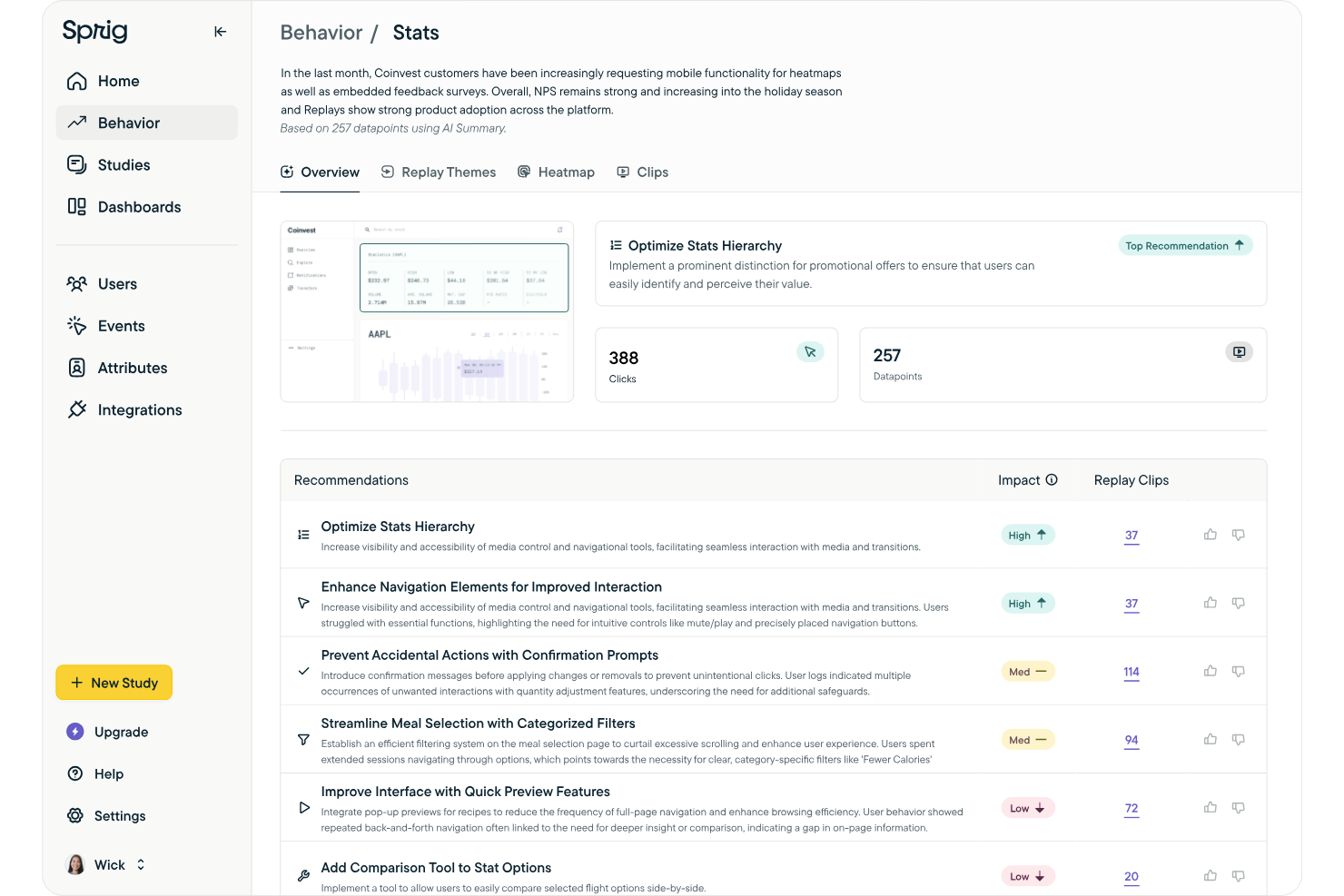Screen dimensions: 1344x896
Task: Click the New Study button
Action: (x=114, y=683)
